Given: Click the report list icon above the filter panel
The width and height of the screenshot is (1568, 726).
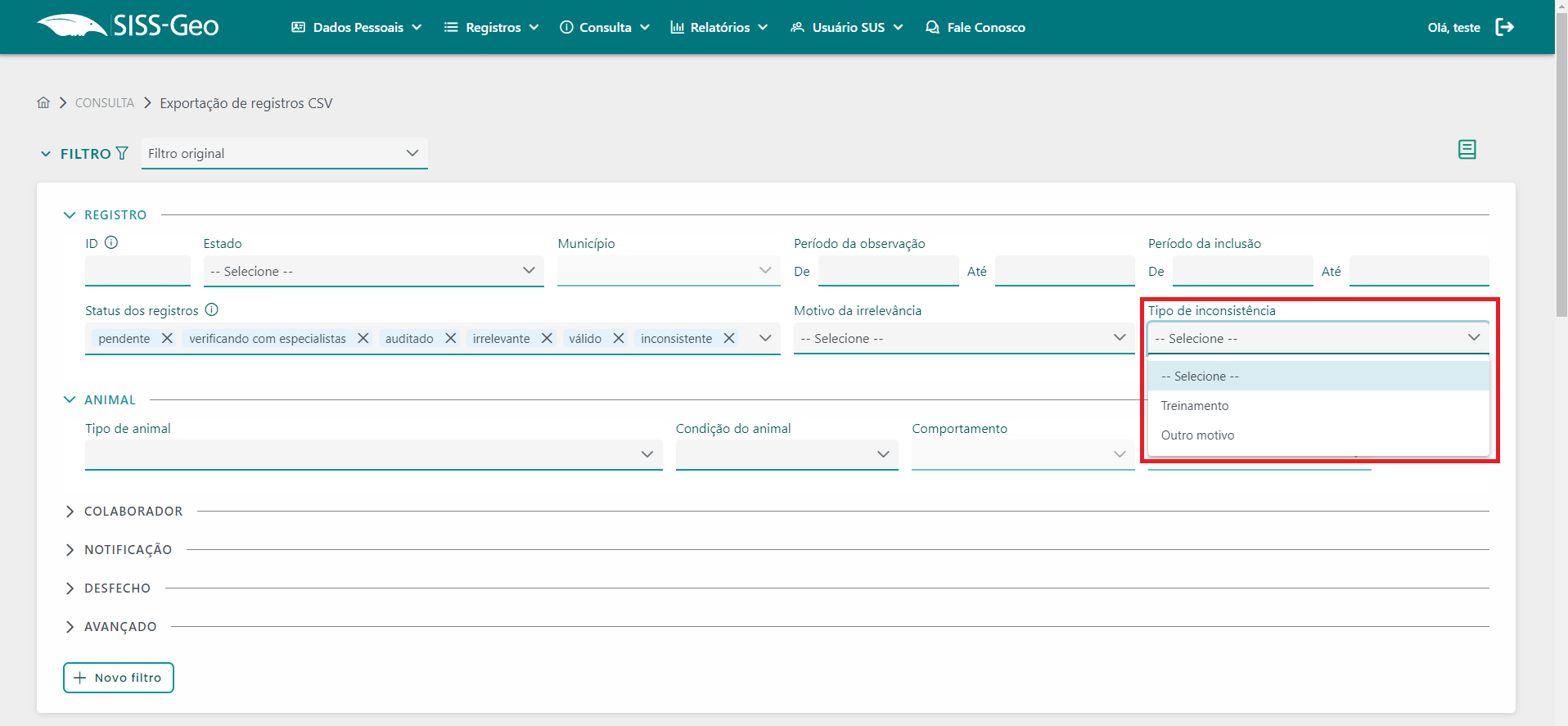Looking at the screenshot, I should click(x=1467, y=149).
